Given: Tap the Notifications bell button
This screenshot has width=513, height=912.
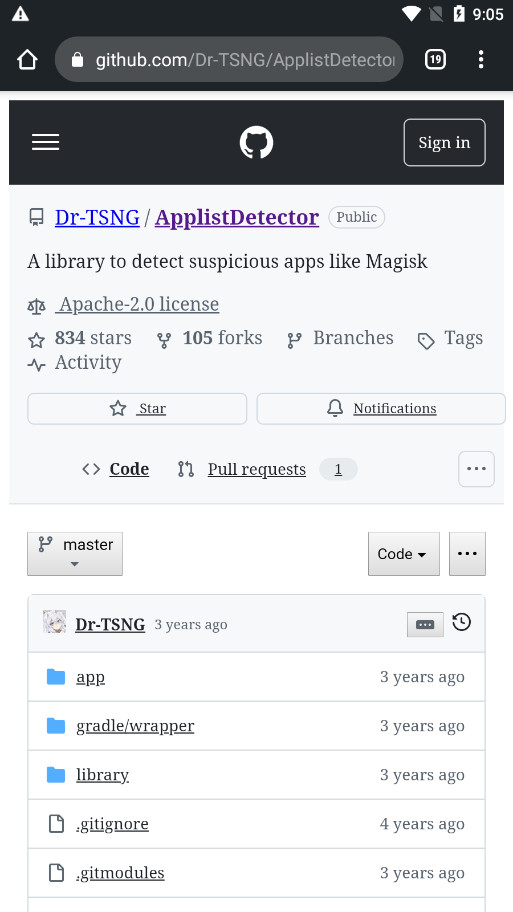Looking at the screenshot, I should click(x=381, y=409).
